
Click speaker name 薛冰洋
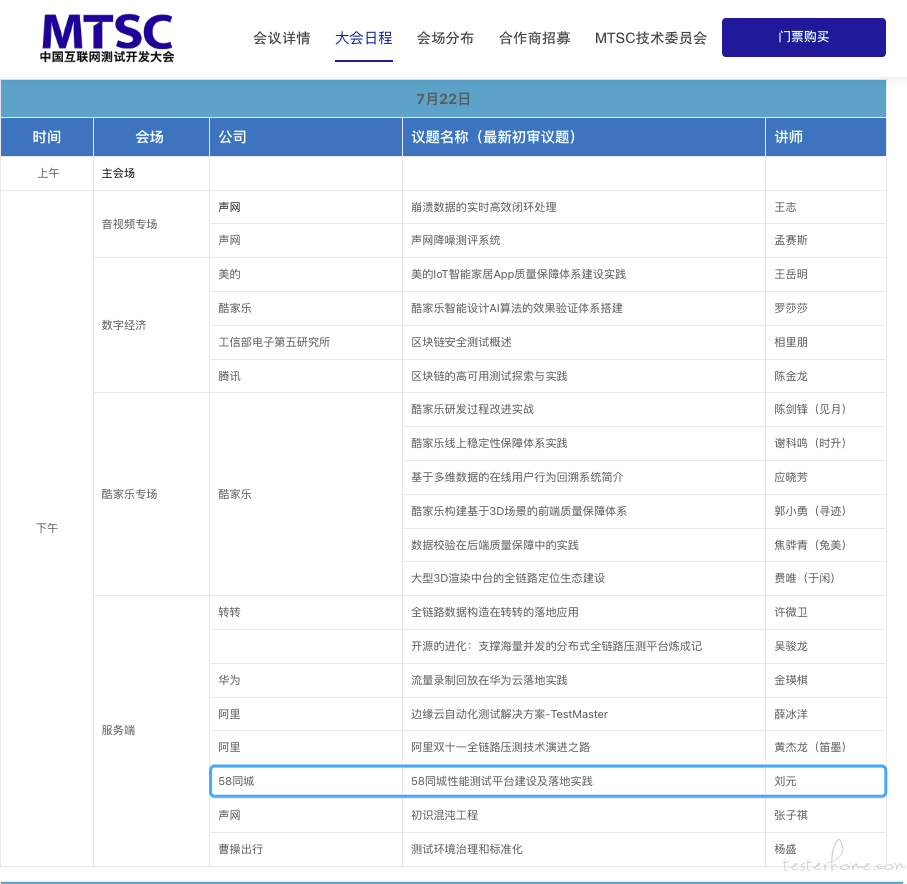pyautogui.click(x=791, y=715)
